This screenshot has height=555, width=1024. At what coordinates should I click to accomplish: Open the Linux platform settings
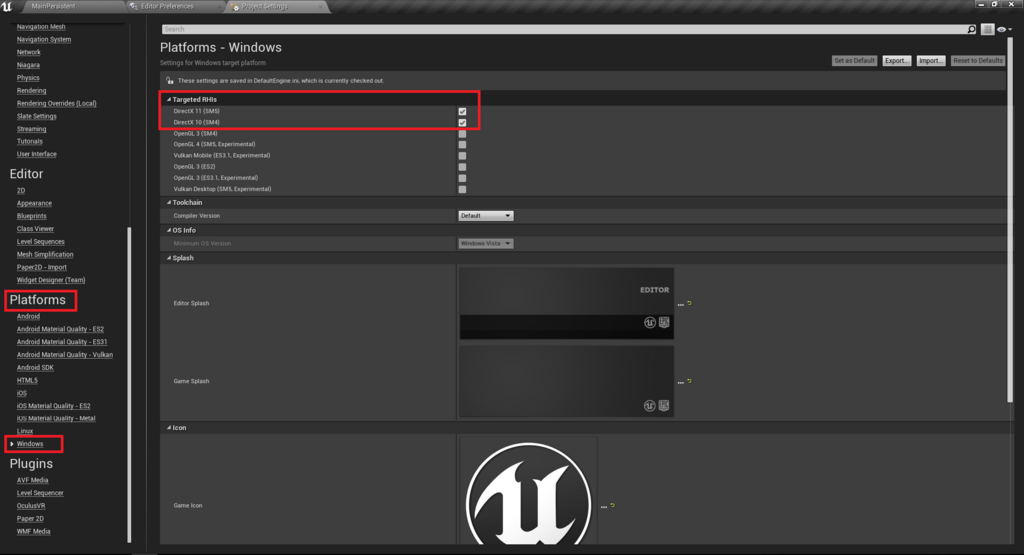click(x=25, y=432)
